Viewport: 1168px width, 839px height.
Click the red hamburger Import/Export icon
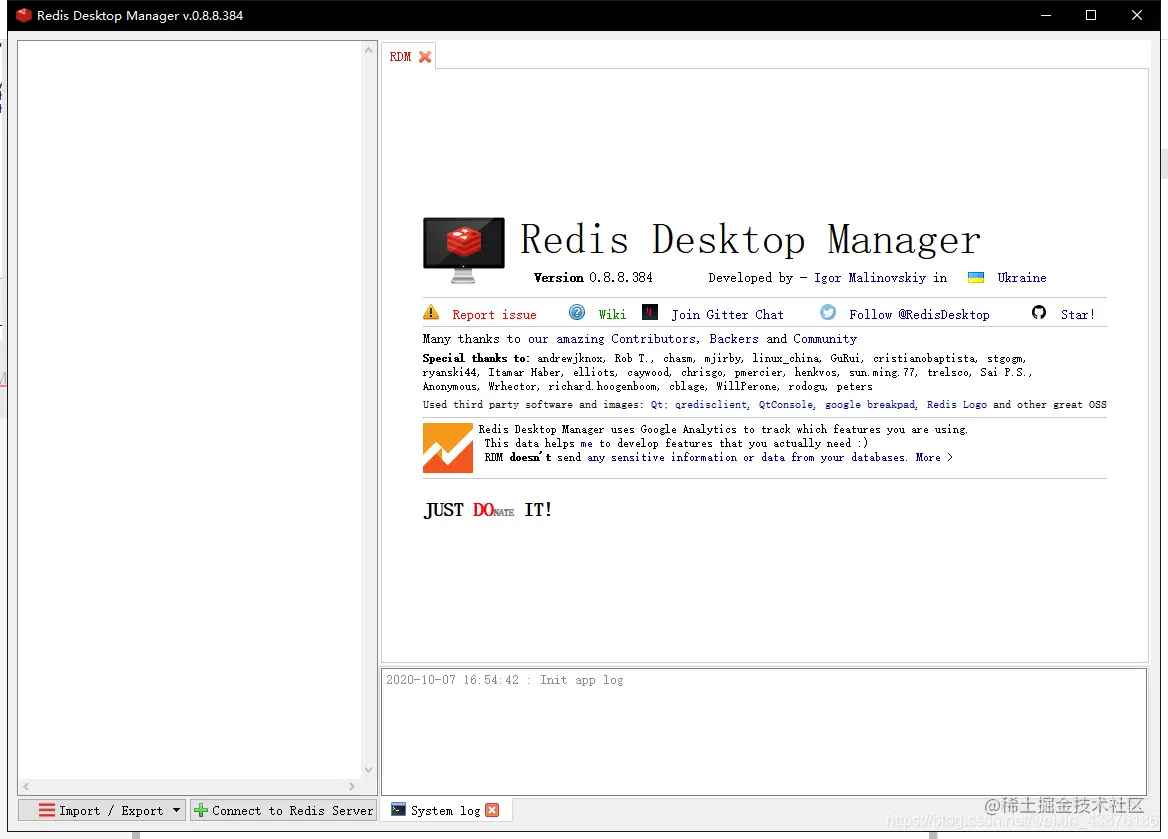pyautogui.click(x=47, y=810)
